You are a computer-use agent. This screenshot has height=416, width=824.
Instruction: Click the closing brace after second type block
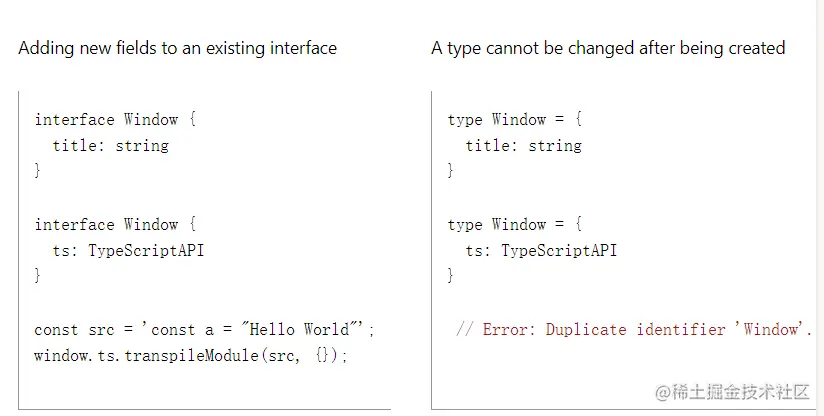pos(450,275)
